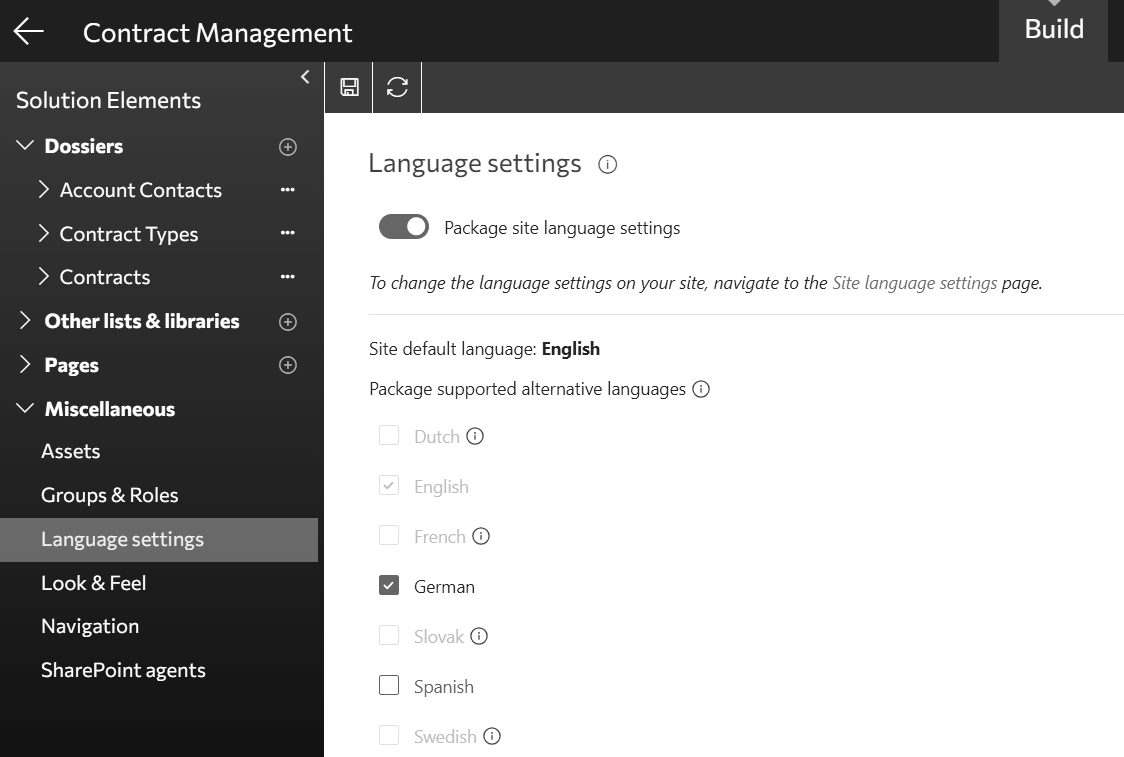Show info beside the Language settings heading

point(607,165)
